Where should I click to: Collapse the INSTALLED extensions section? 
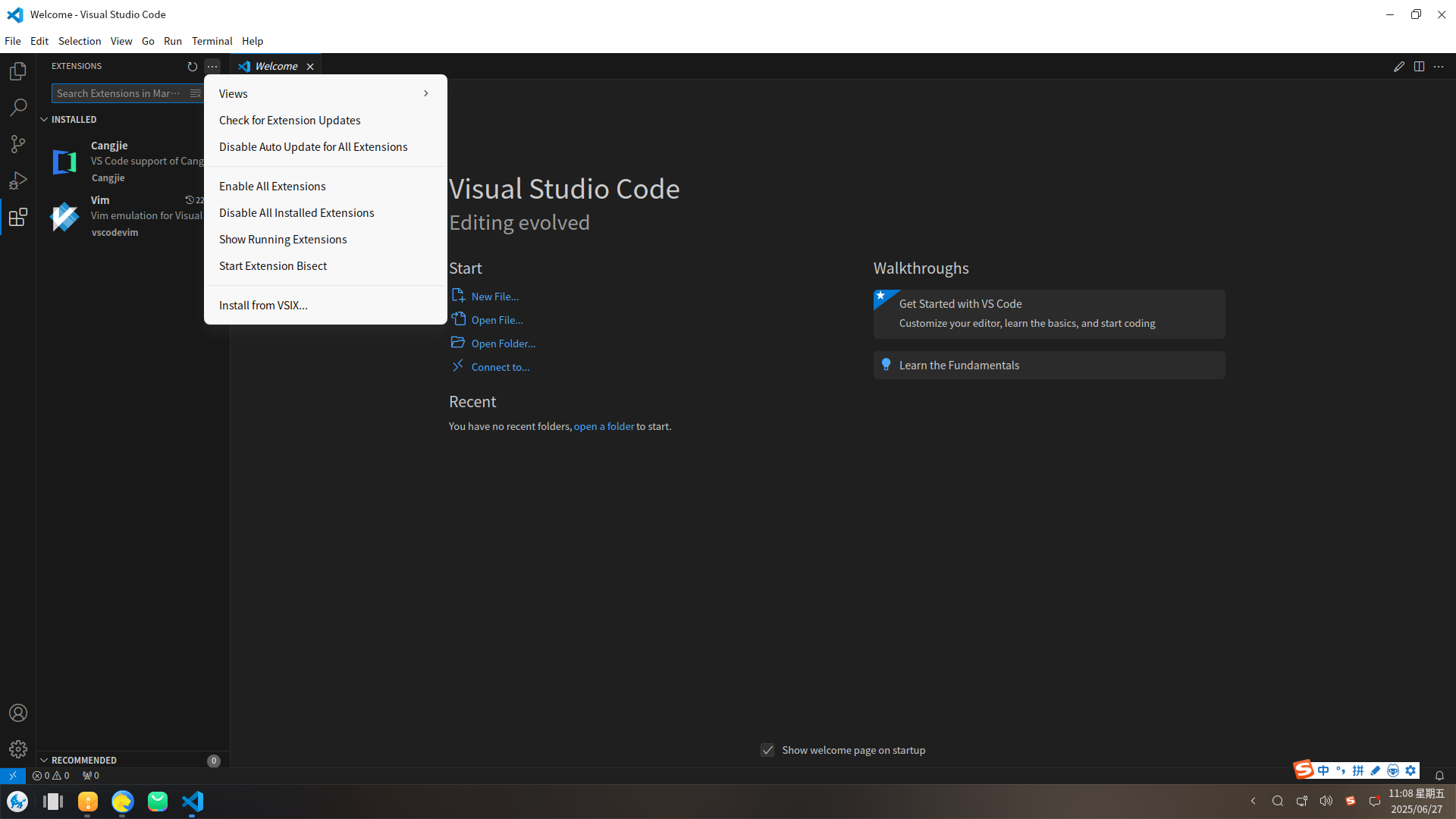coord(74,120)
